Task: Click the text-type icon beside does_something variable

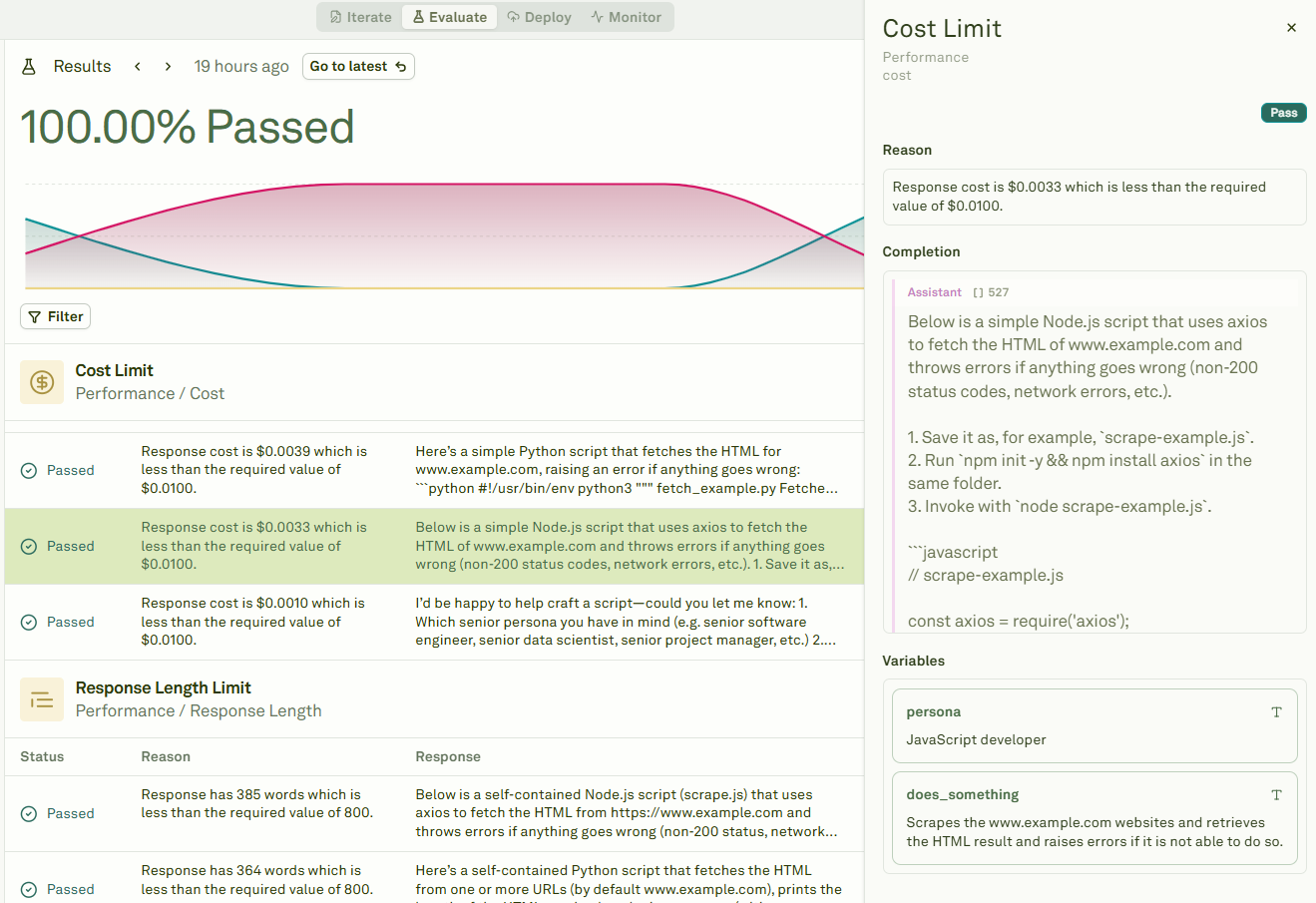Action: pyautogui.click(x=1276, y=795)
